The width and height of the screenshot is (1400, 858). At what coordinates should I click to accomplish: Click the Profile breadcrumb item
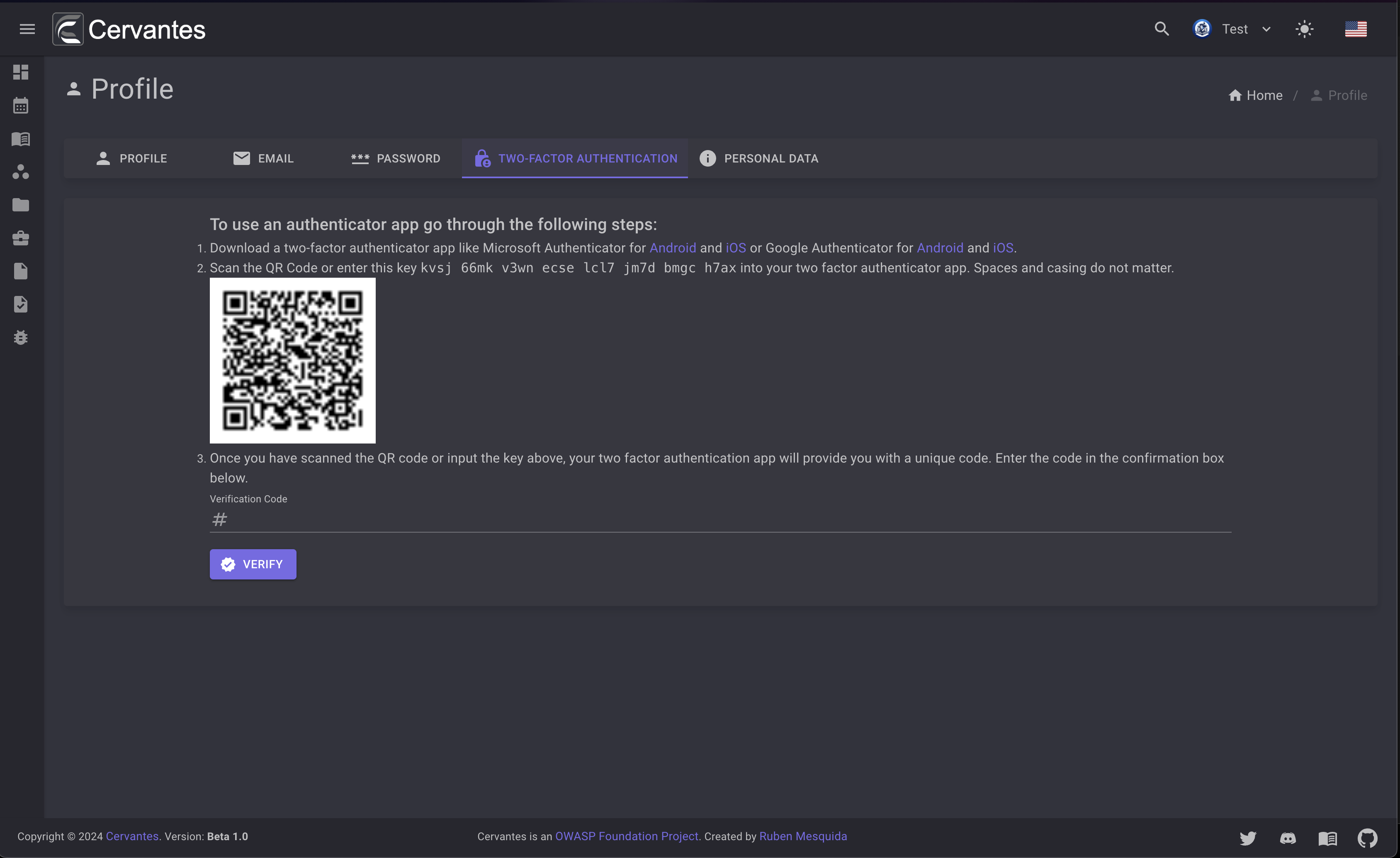click(x=1339, y=95)
